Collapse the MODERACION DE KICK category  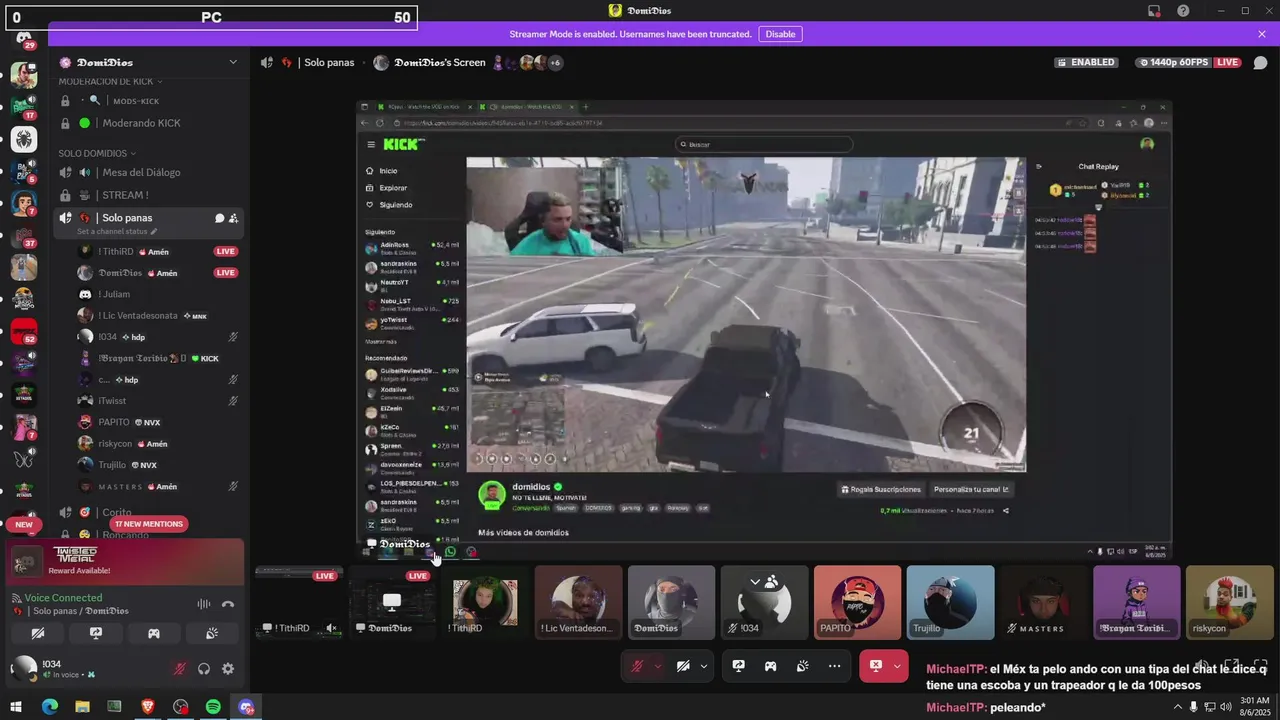pos(110,81)
